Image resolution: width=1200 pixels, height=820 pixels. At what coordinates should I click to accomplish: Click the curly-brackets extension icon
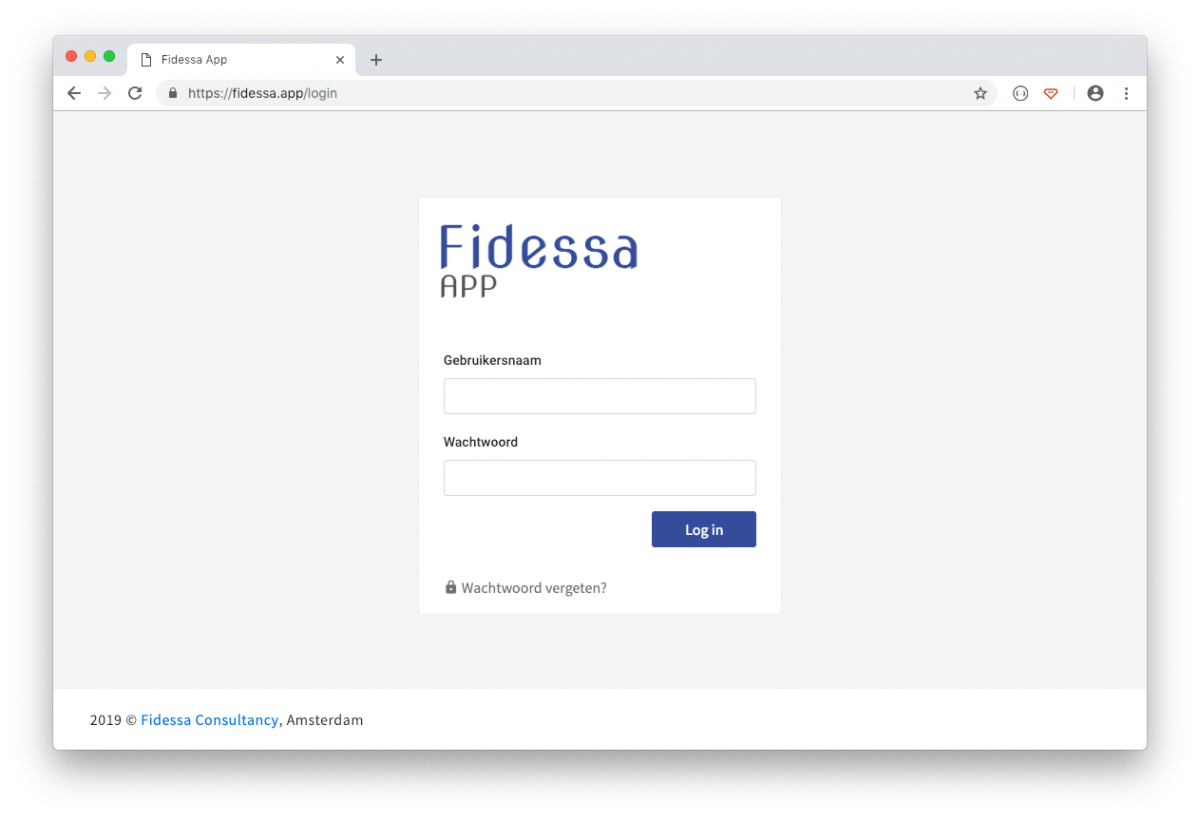(1020, 92)
